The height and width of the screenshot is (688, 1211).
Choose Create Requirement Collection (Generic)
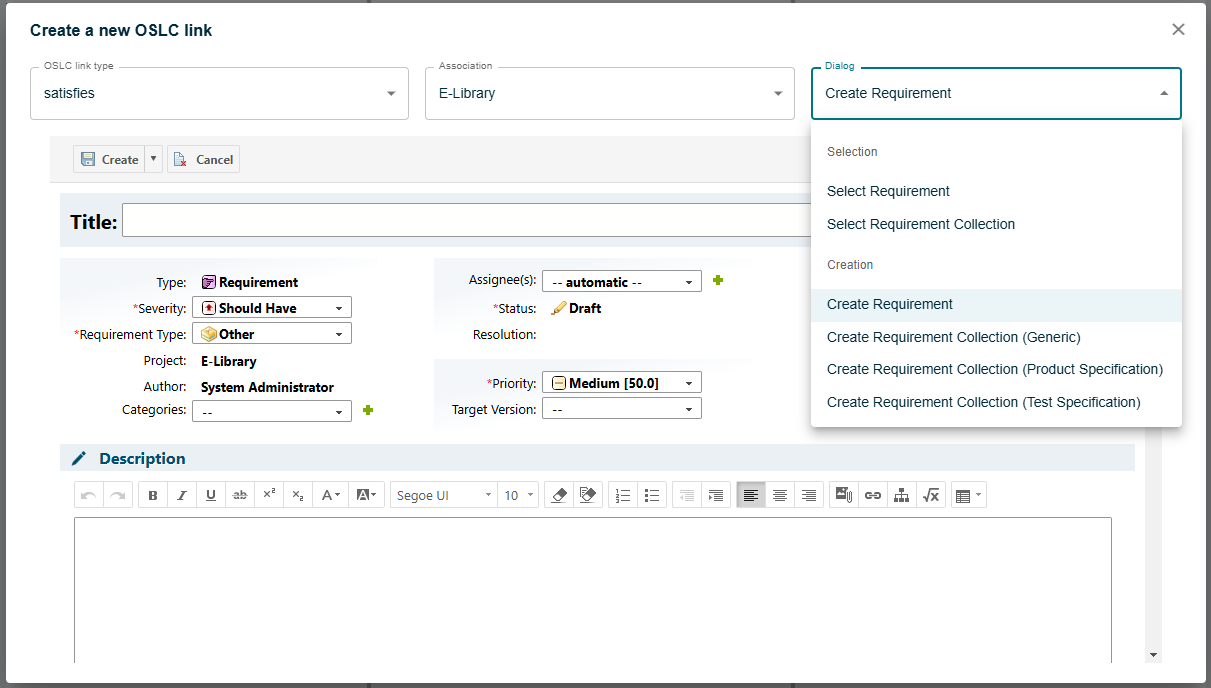coord(996,337)
